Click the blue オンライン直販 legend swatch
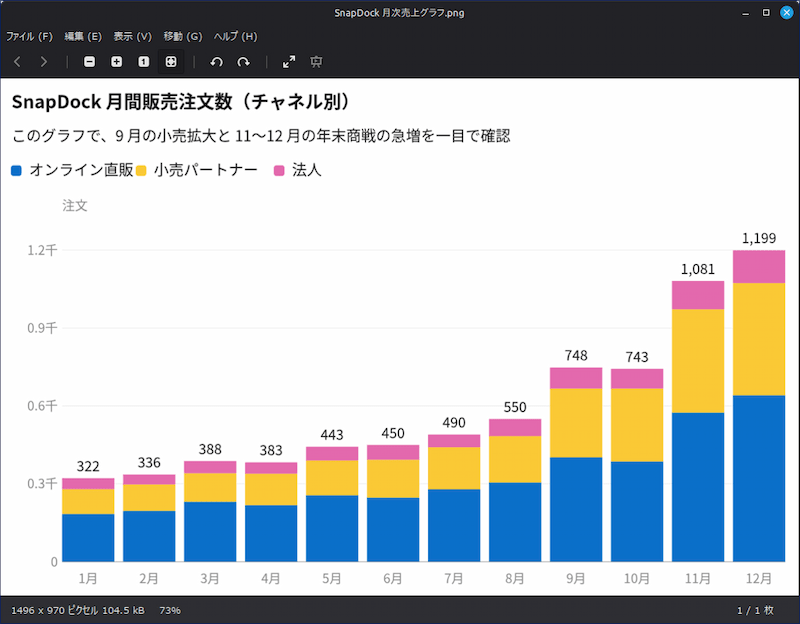Viewport: 800px width, 624px height. click(x=16, y=170)
